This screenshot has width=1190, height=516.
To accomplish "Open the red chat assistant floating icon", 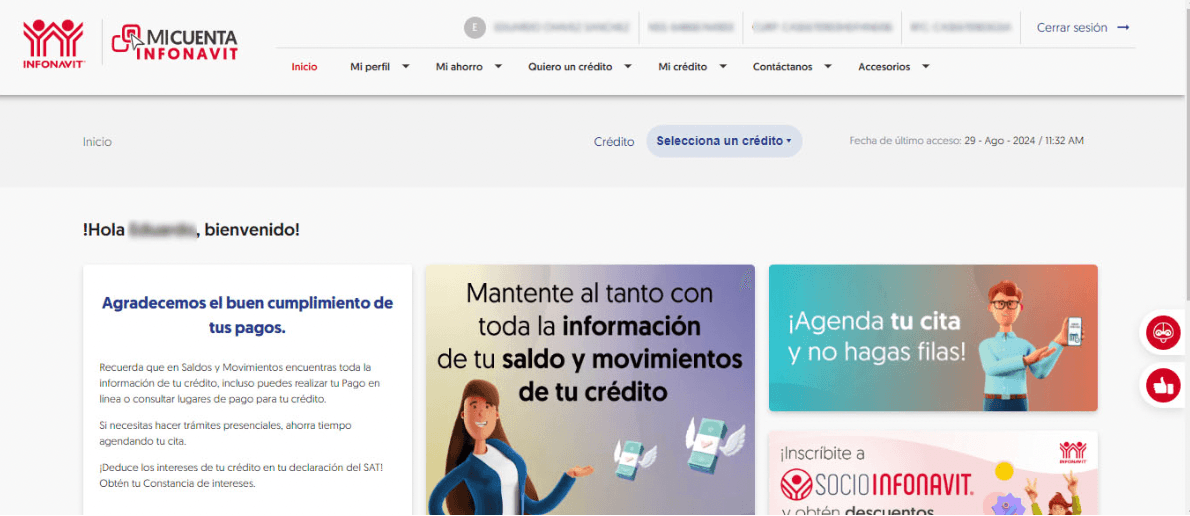I will click(1163, 332).
